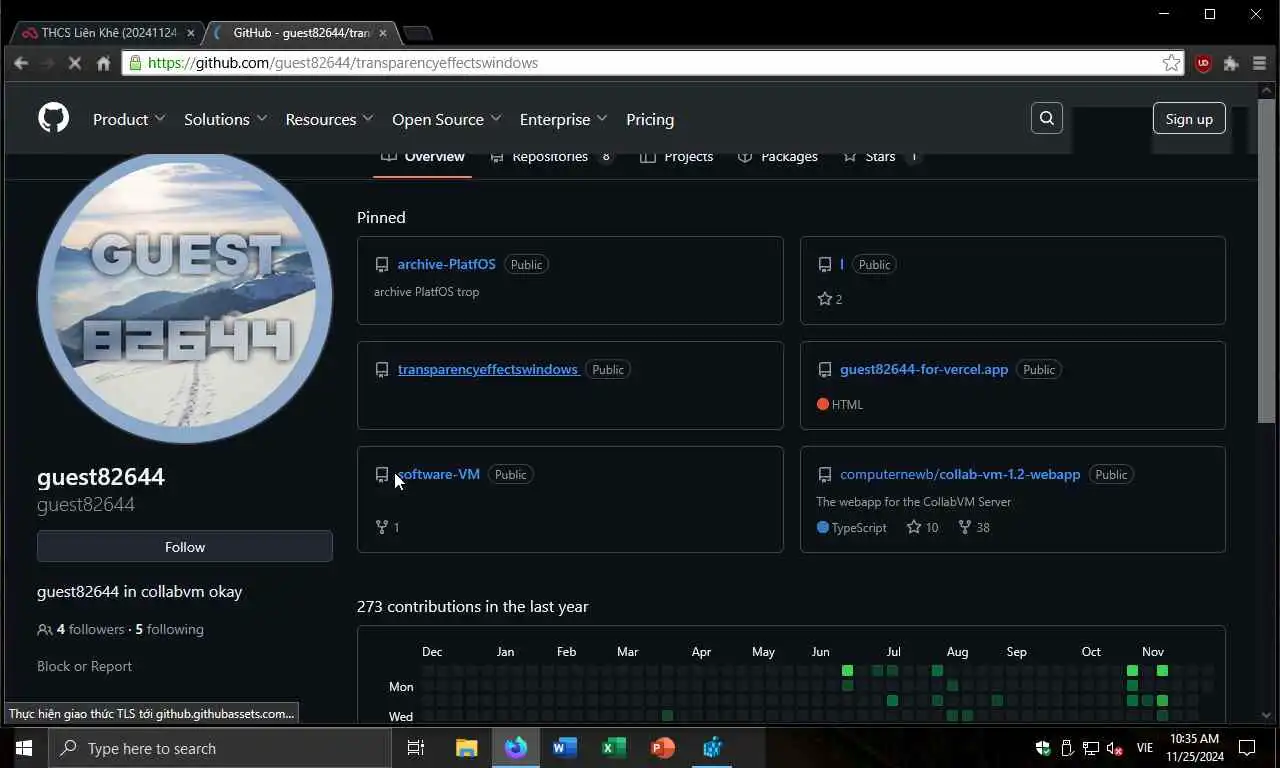Open the software-VM repository link

[438, 475]
